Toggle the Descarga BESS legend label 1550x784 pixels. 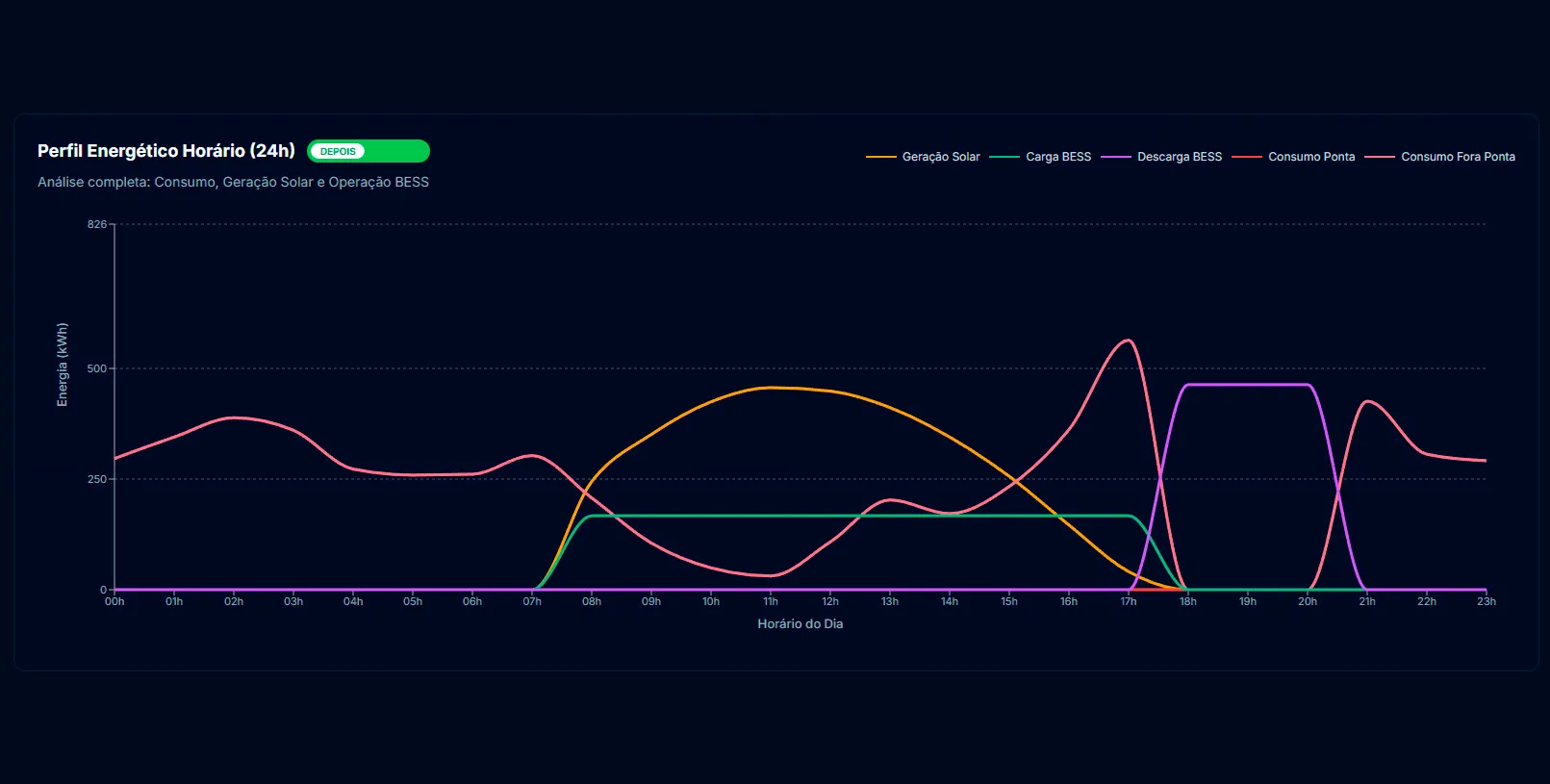[x=1179, y=157]
